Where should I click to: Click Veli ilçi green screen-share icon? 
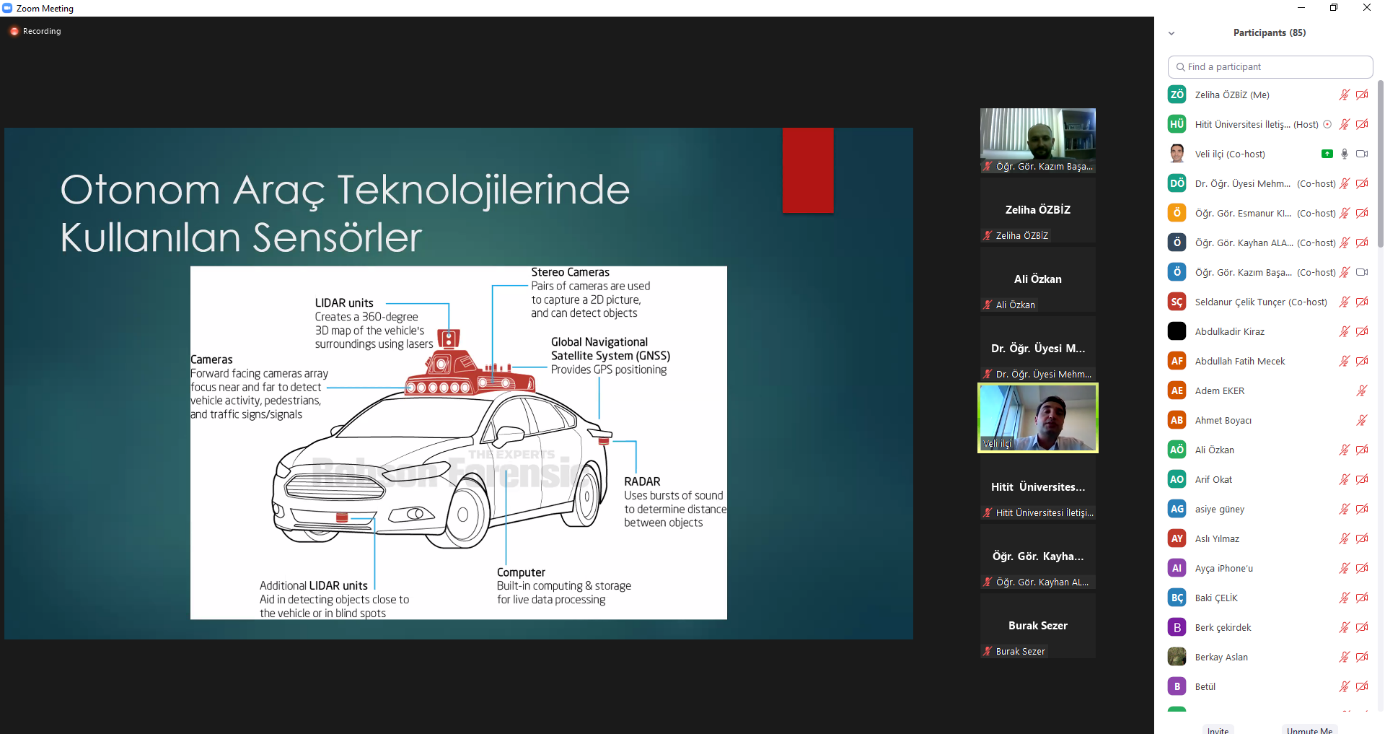[1327, 154]
